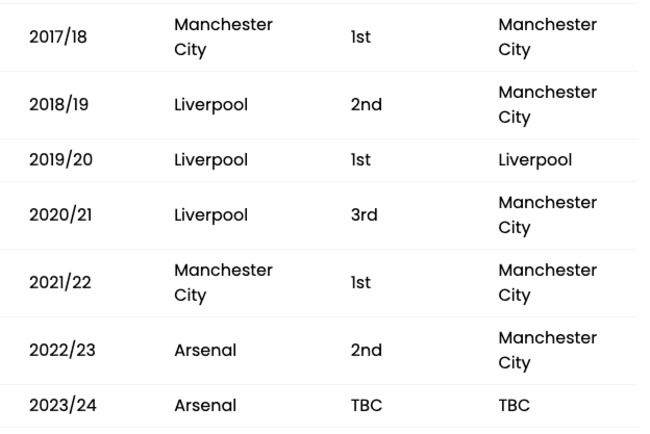Click Manchester City in the 2017/18 row, second column
The width and height of the screenshot is (650, 434).
click(x=222, y=37)
